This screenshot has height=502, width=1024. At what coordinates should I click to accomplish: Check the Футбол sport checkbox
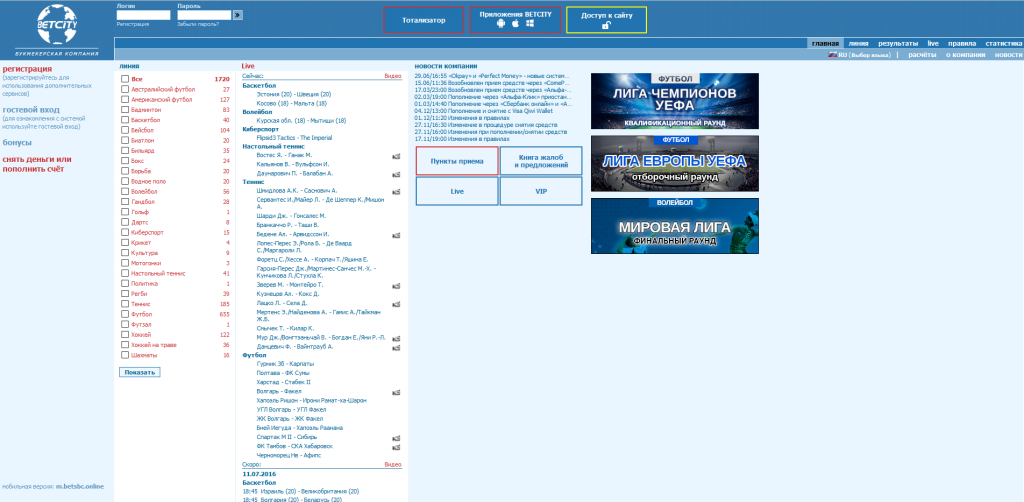(x=125, y=315)
